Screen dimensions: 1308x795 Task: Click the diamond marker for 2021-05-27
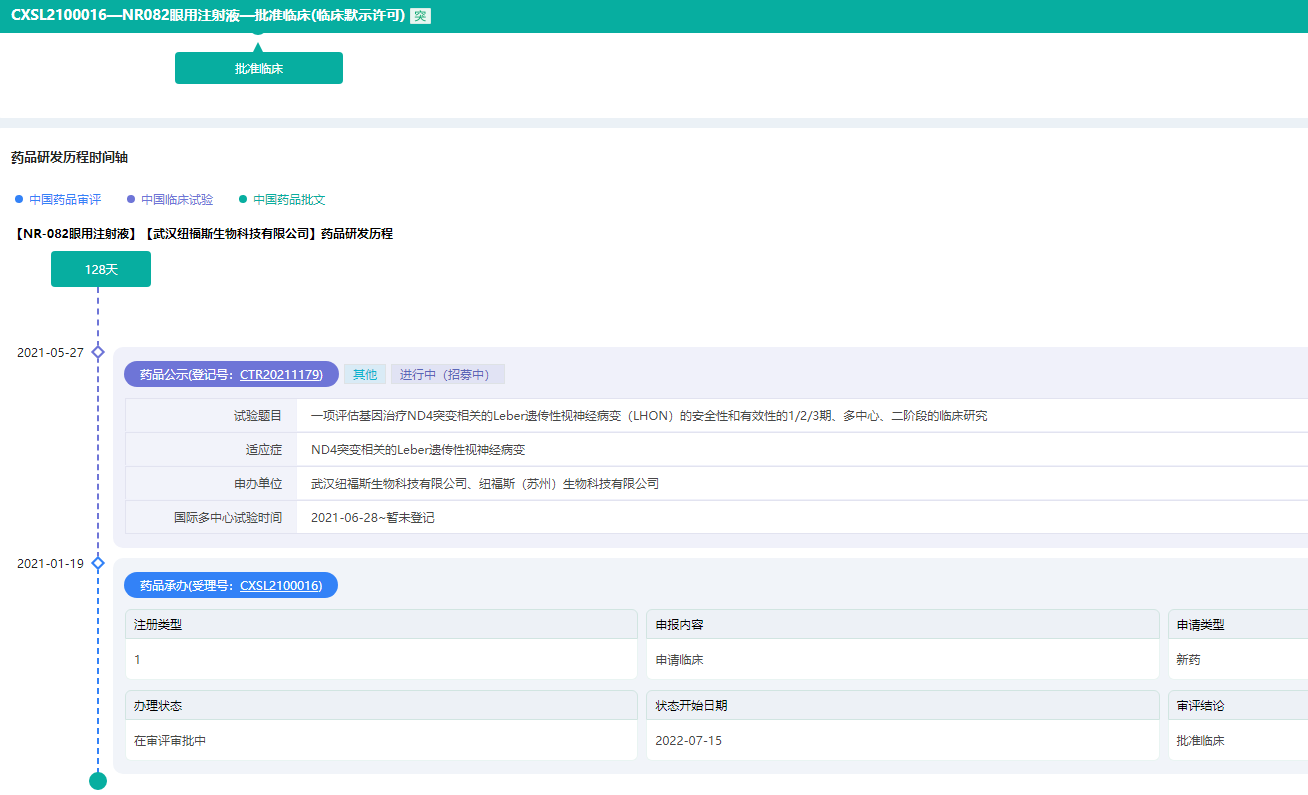tap(98, 352)
